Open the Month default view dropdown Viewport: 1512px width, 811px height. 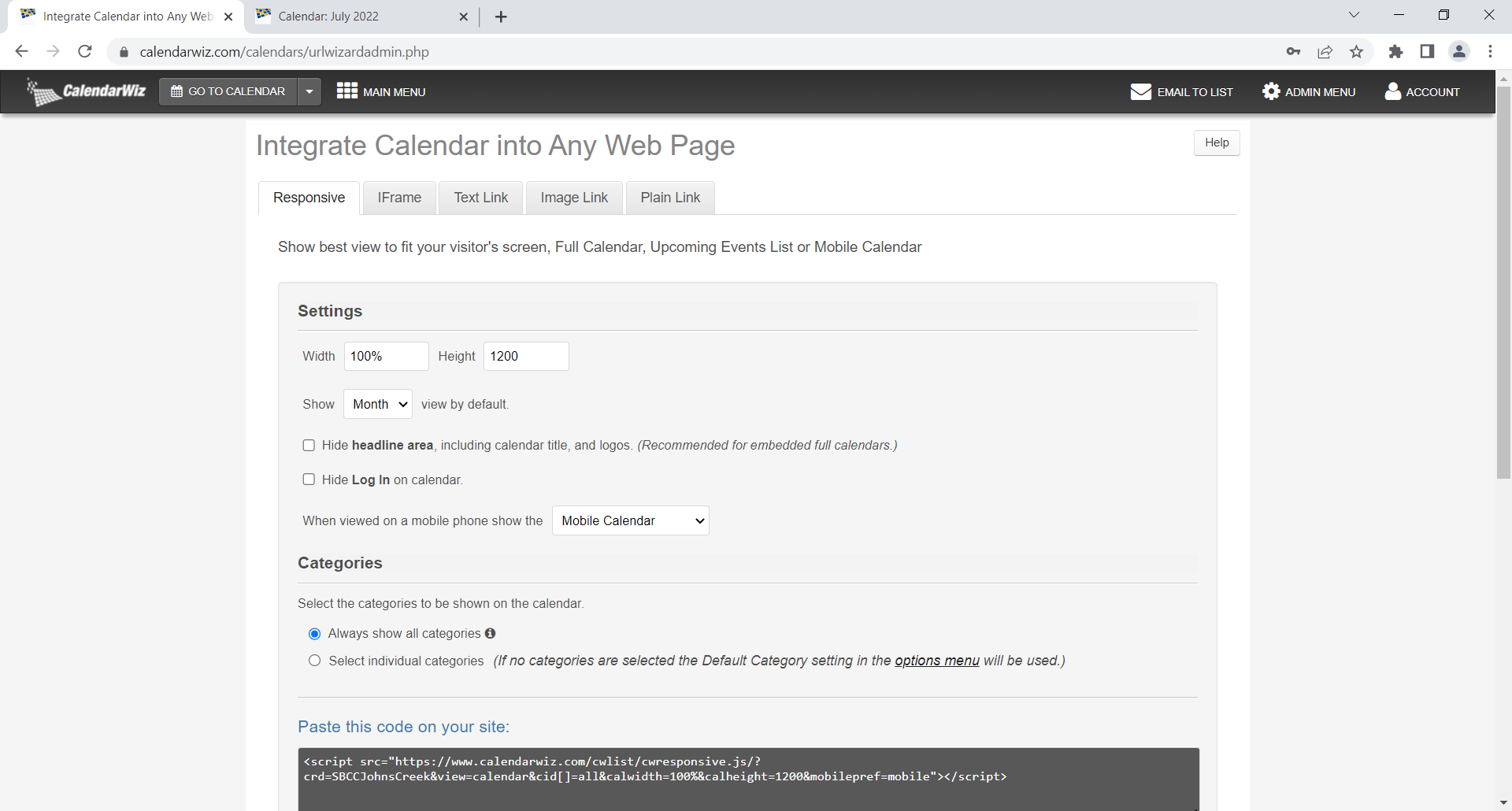click(378, 404)
